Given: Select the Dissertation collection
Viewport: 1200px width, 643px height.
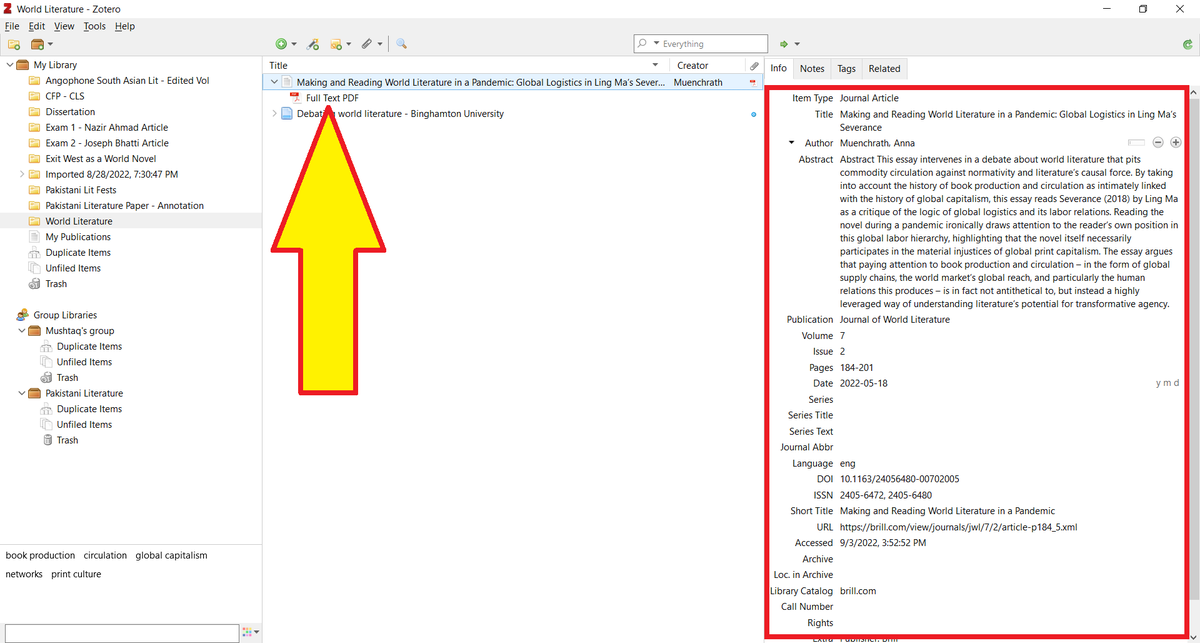Looking at the screenshot, I should coord(70,112).
